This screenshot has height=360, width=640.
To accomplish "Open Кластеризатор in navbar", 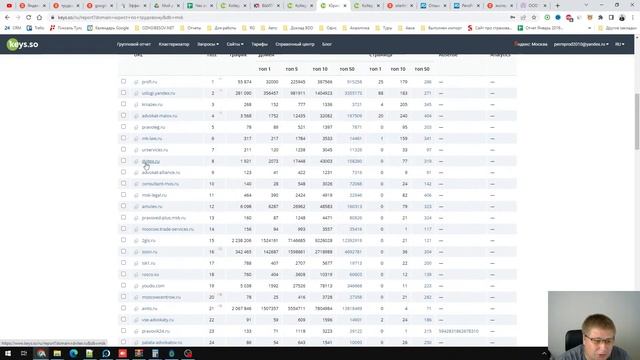I will [174, 44].
